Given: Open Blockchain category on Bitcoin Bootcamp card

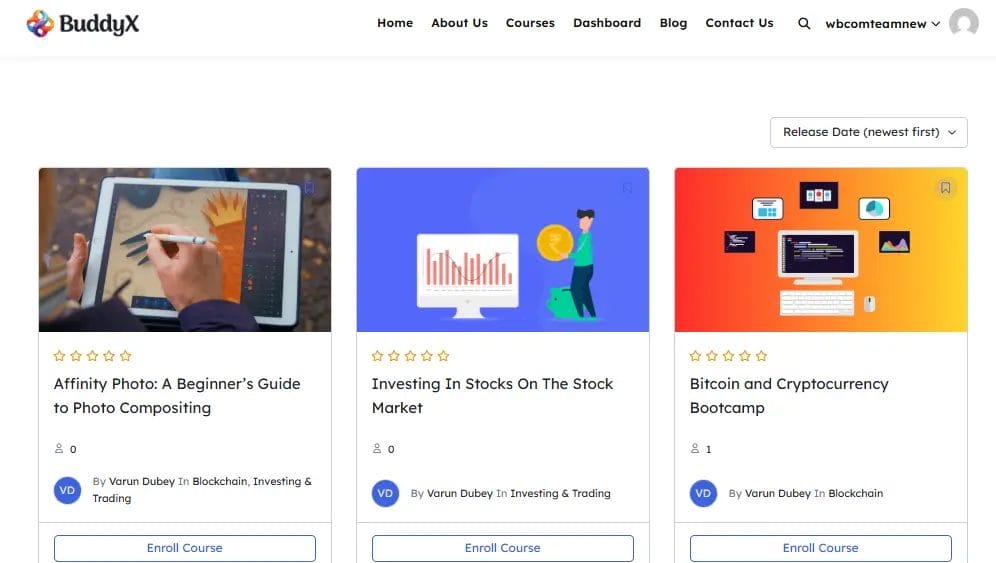Looking at the screenshot, I should (856, 493).
